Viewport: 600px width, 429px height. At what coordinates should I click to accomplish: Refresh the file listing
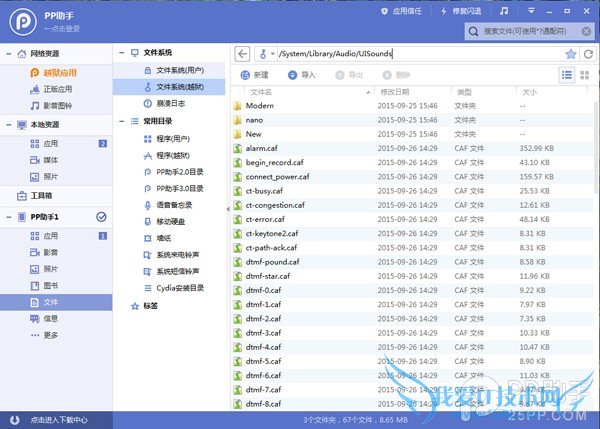pos(589,54)
